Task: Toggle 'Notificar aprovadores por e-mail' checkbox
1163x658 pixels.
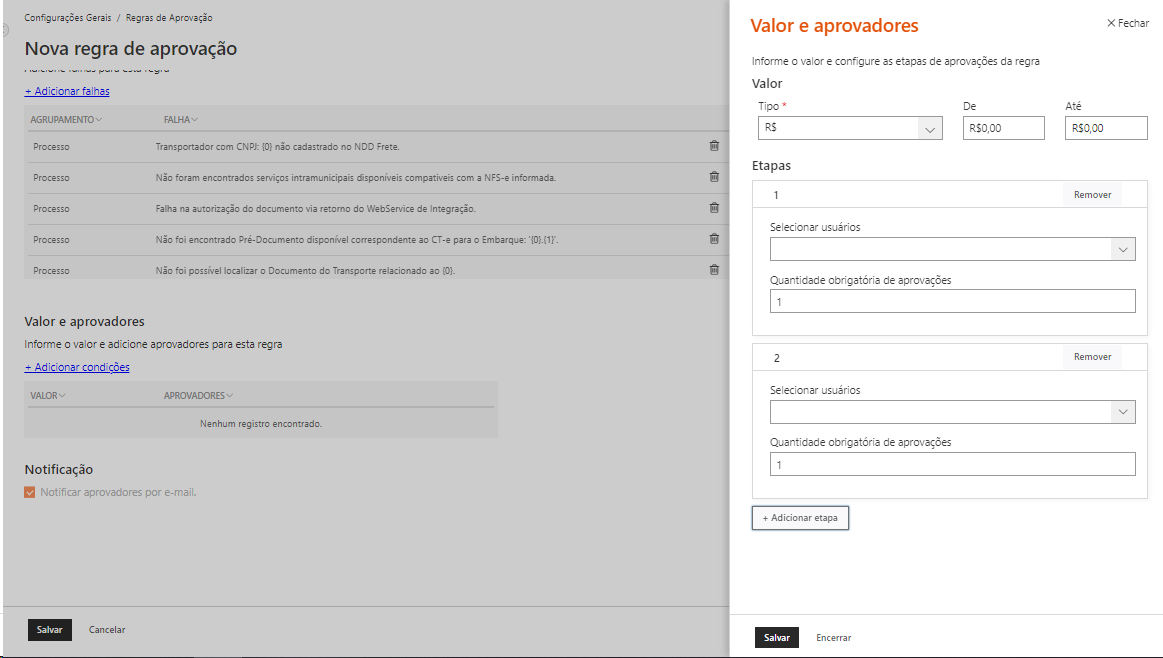Action: tap(30, 491)
